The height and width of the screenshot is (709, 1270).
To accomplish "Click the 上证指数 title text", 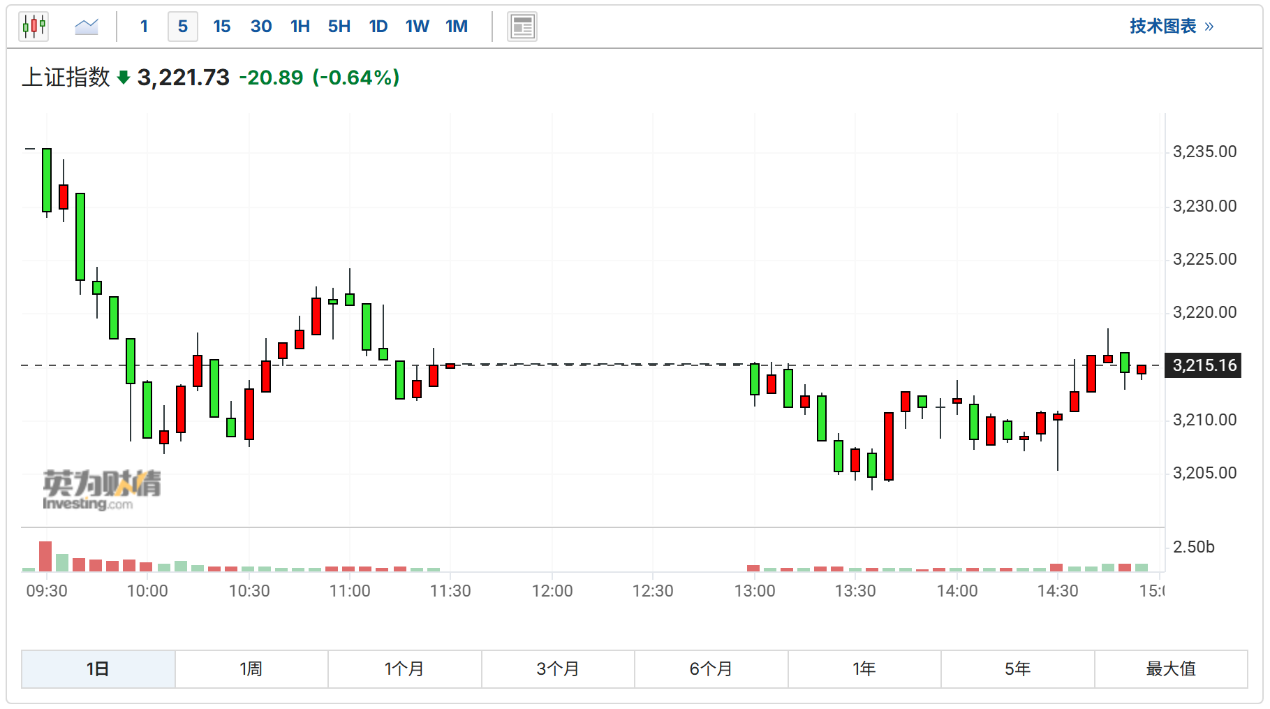I will (x=66, y=77).
